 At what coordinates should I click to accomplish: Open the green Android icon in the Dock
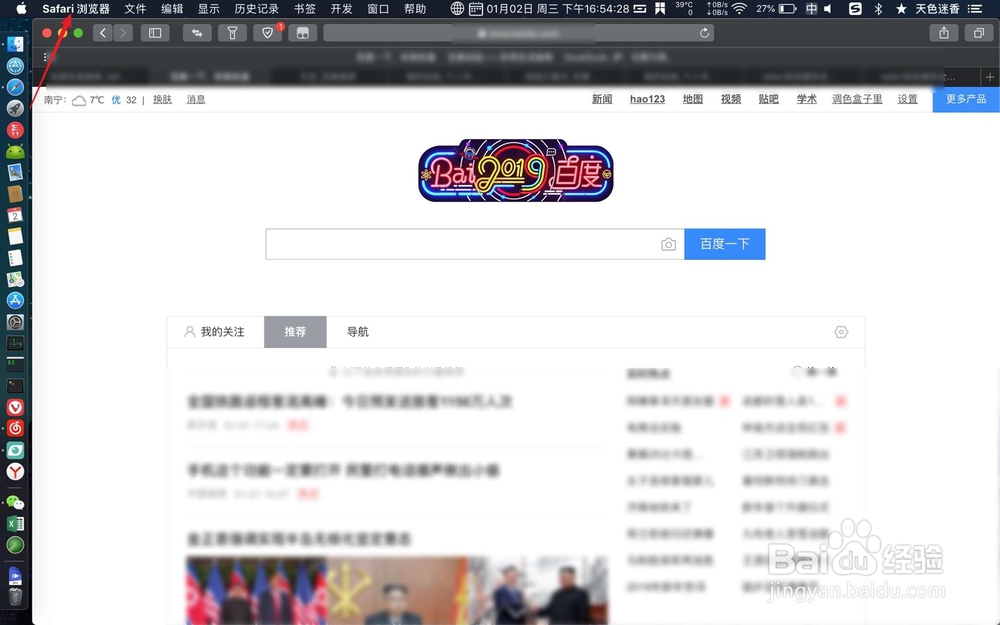[15, 151]
